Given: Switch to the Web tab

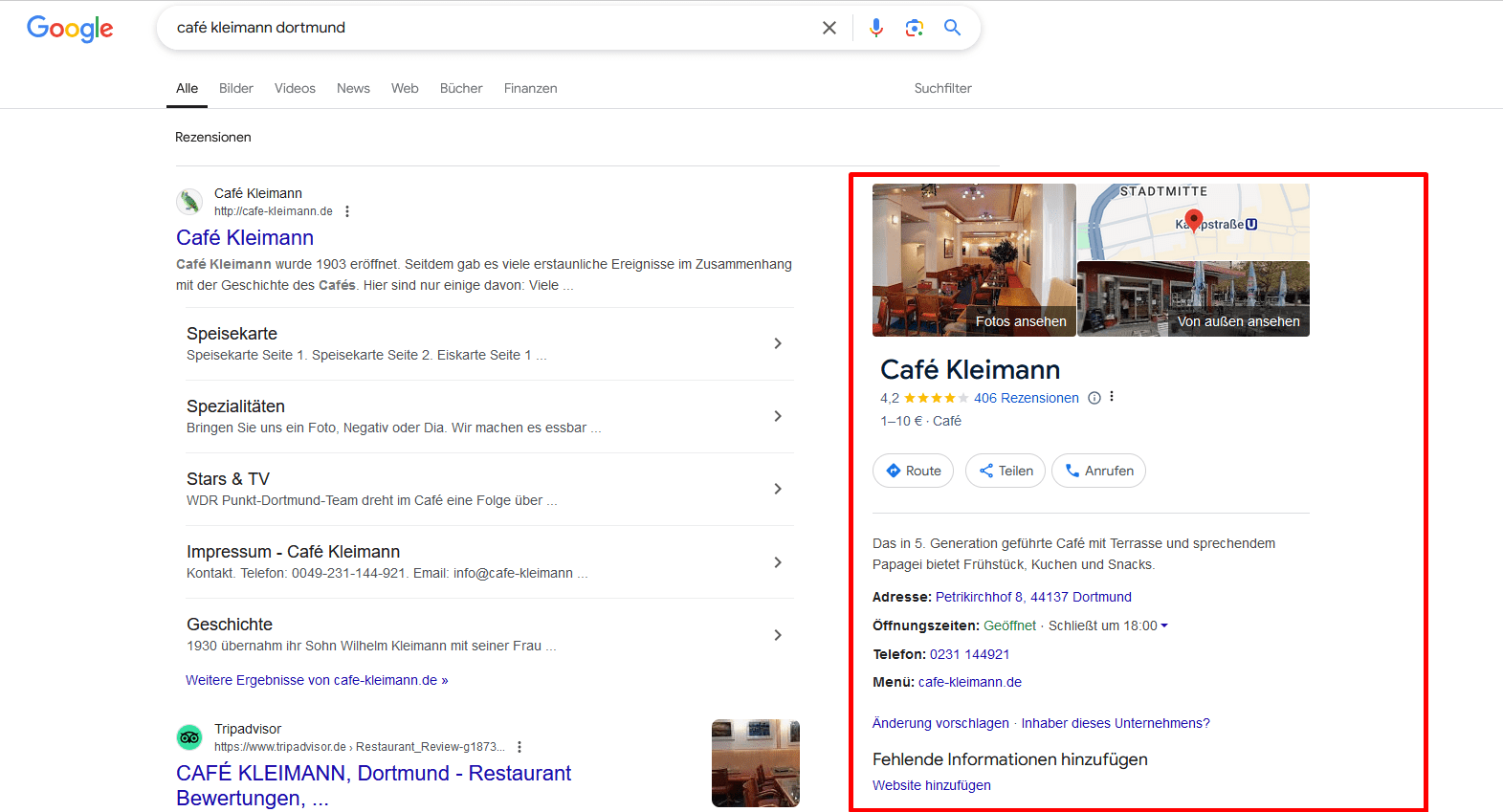Looking at the screenshot, I should [x=405, y=88].
